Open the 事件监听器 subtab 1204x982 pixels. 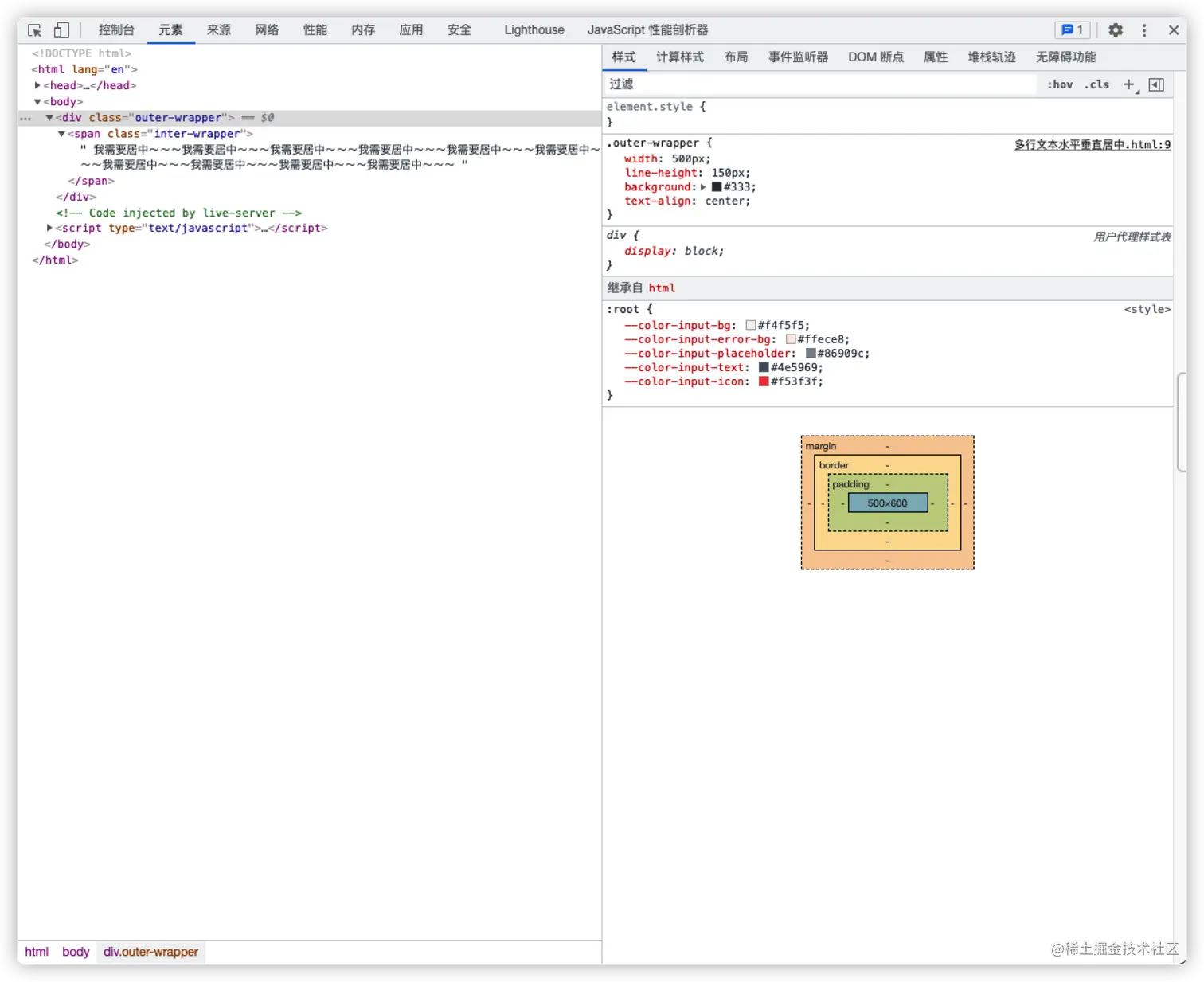798,57
